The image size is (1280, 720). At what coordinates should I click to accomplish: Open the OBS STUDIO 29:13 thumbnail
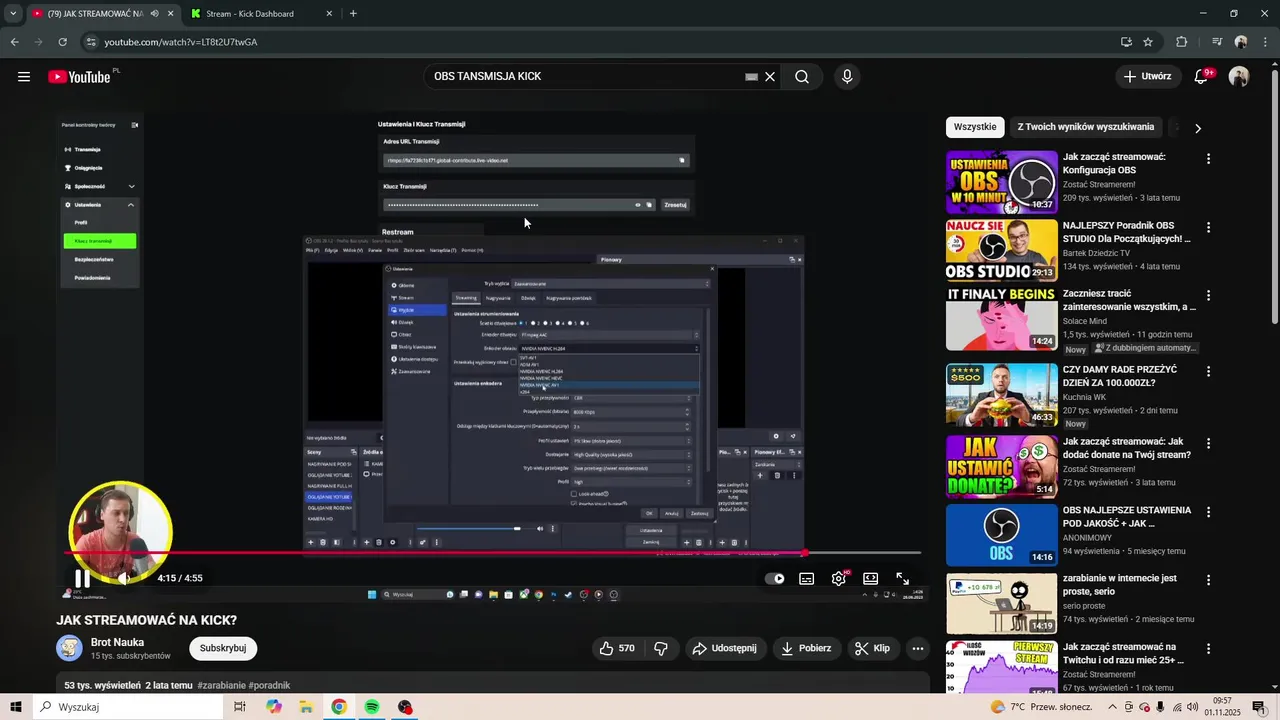pyautogui.click(x=1001, y=250)
